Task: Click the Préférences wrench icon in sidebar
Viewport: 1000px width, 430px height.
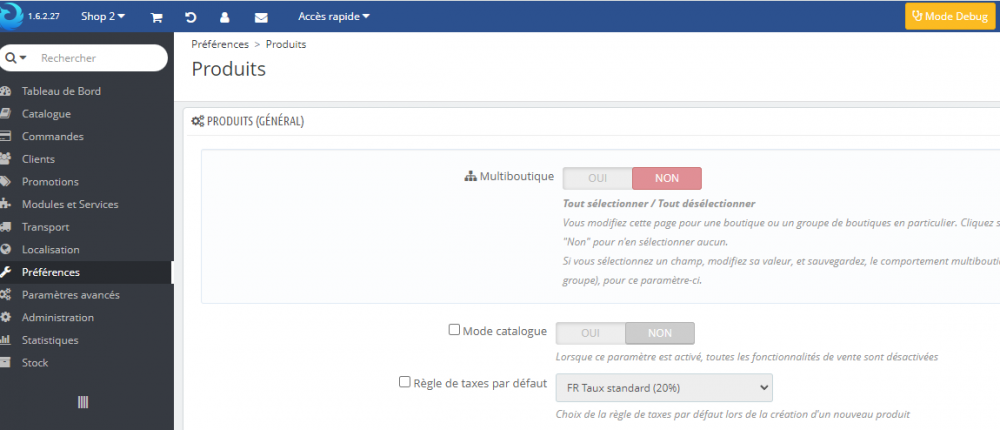Action: pyautogui.click(x=6, y=272)
